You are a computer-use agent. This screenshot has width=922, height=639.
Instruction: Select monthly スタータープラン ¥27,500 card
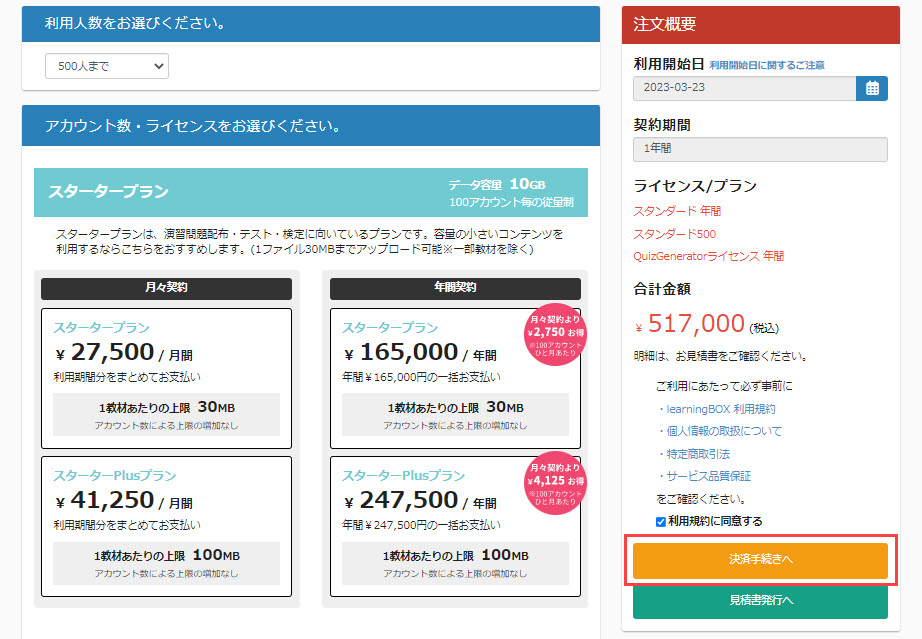pyautogui.click(x=166, y=378)
